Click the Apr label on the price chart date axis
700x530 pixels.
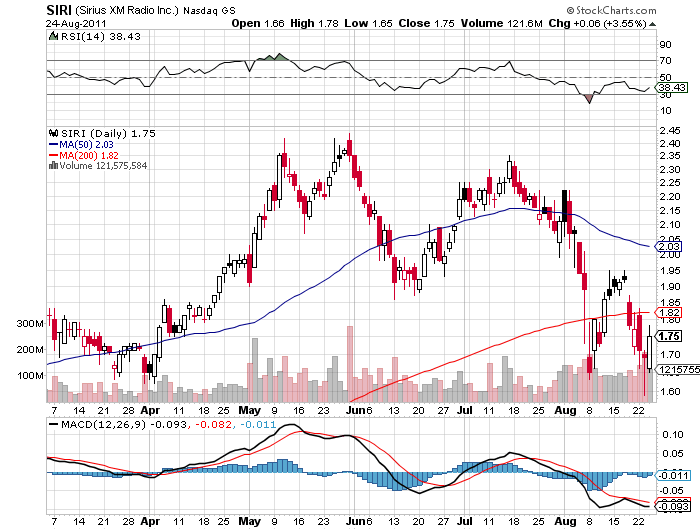click(150, 410)
